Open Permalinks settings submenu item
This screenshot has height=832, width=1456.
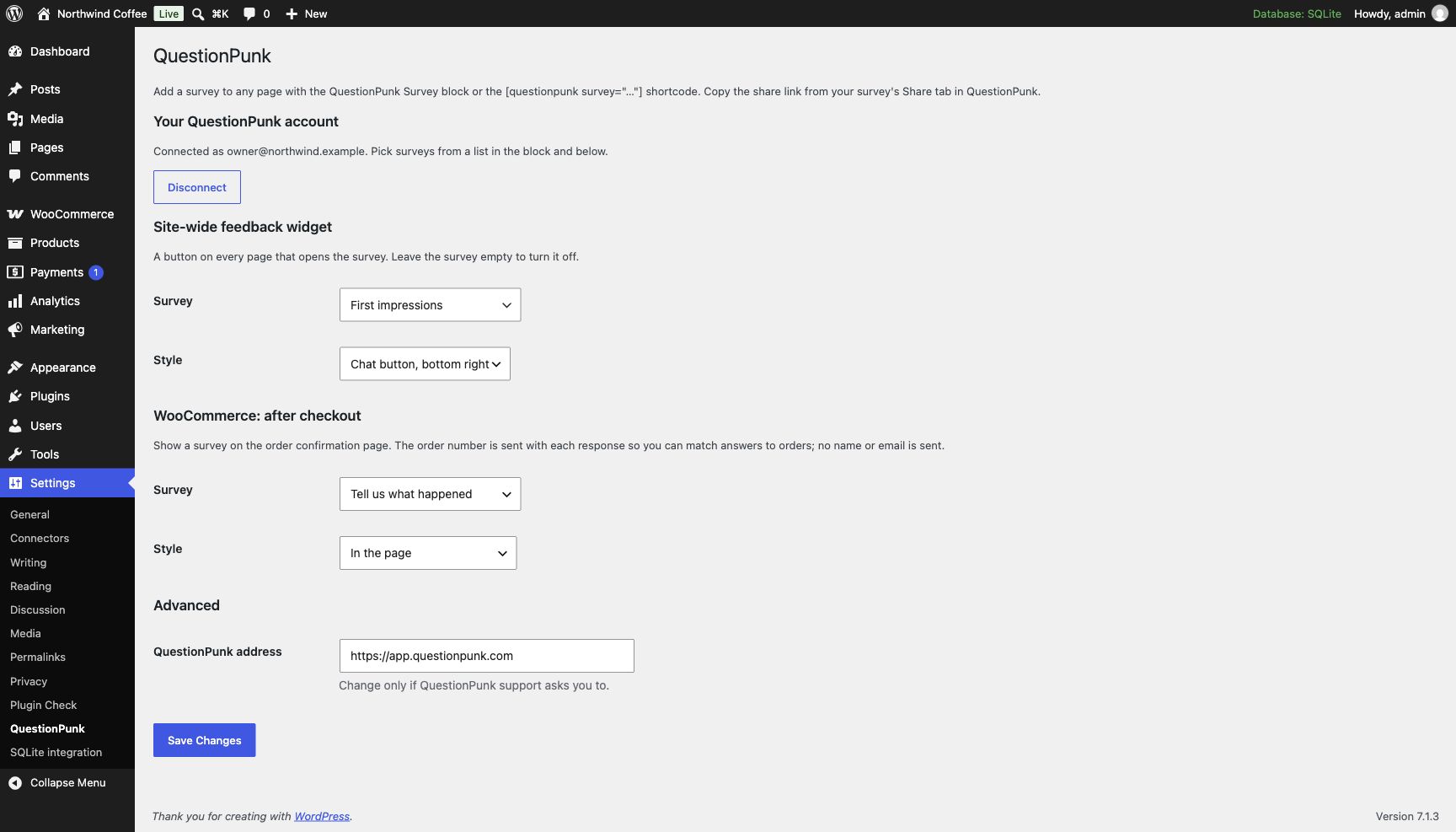(x=38, y=657)
